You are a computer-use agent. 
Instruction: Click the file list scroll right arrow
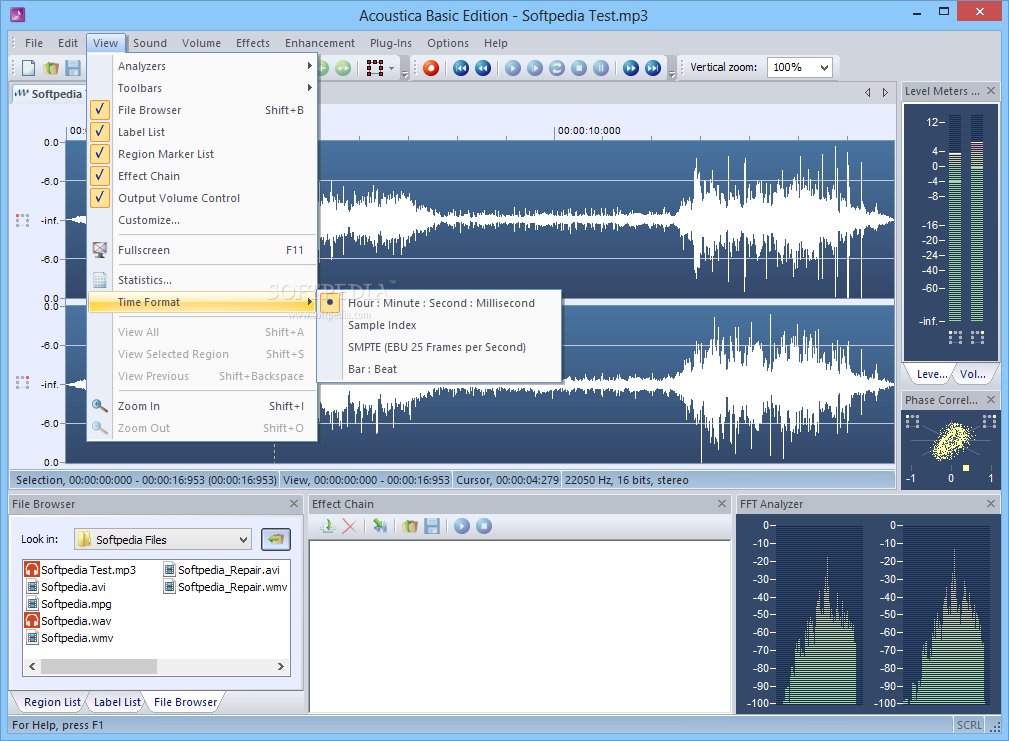tap(281, 666)
